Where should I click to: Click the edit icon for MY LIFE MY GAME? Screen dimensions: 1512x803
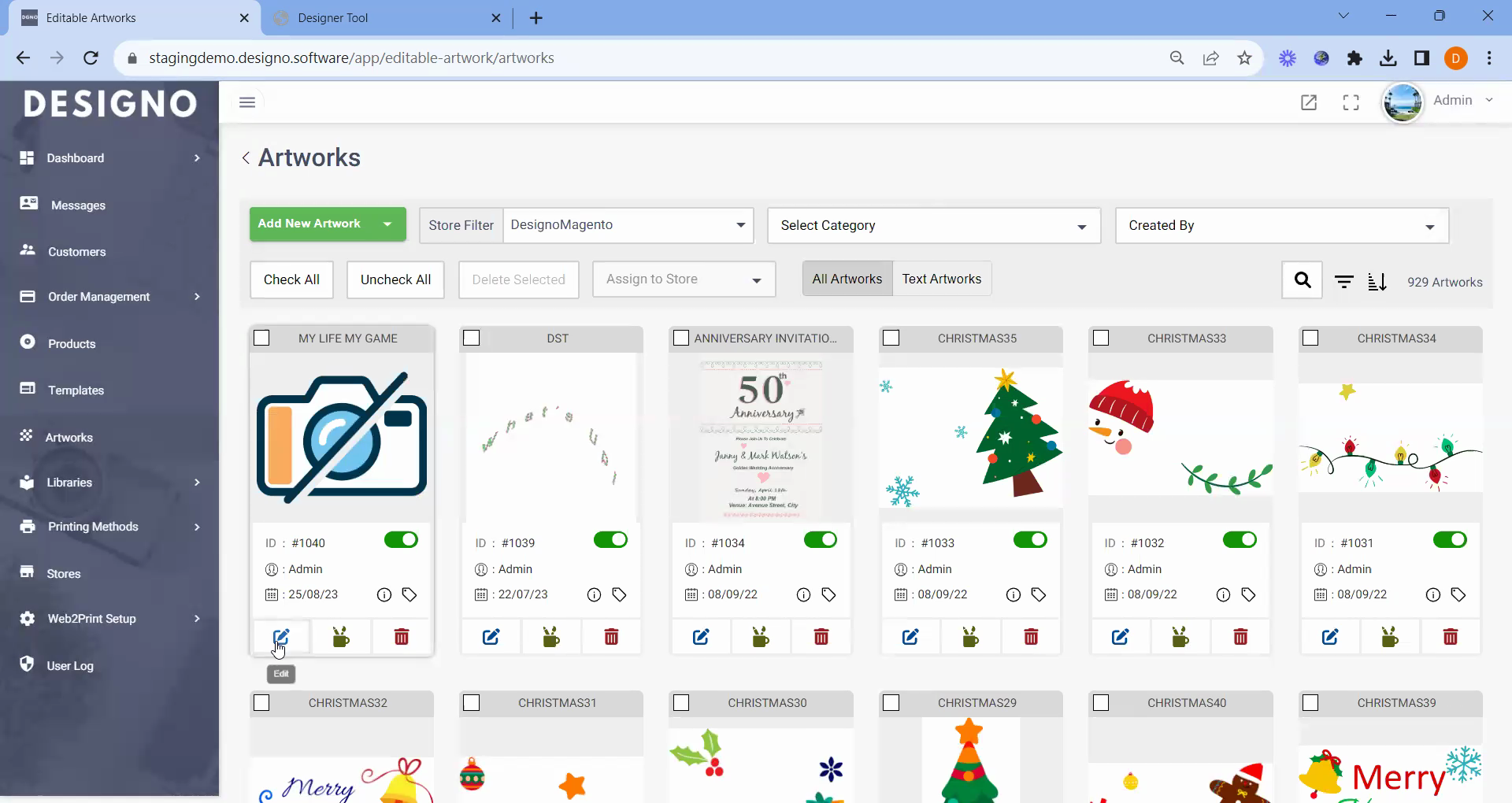point(281,637)
